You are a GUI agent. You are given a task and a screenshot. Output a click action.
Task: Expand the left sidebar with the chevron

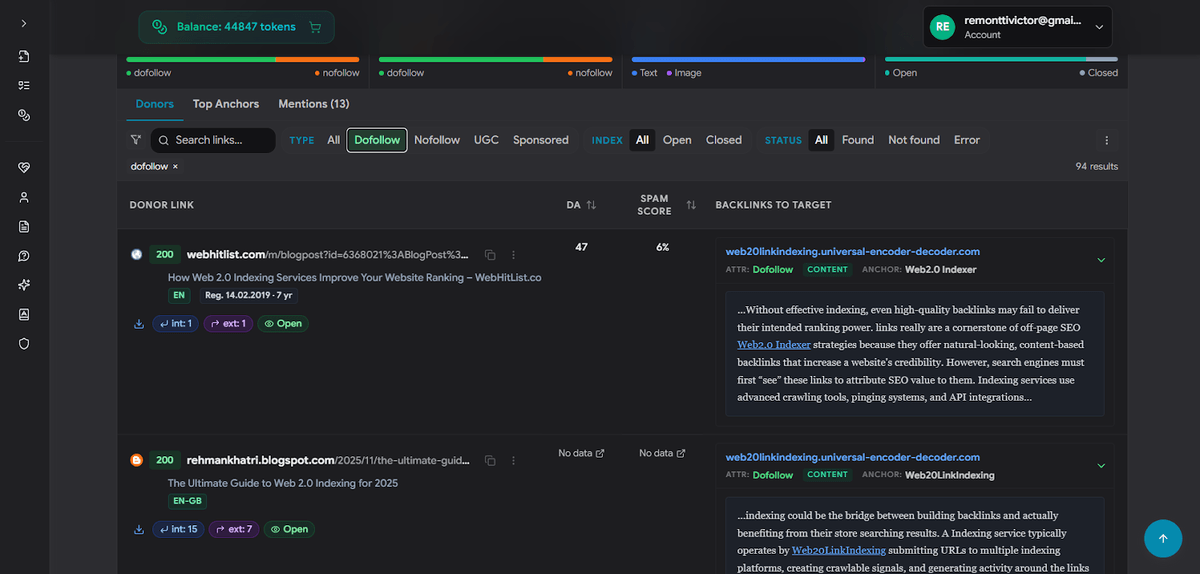click(x=24, y=23)
